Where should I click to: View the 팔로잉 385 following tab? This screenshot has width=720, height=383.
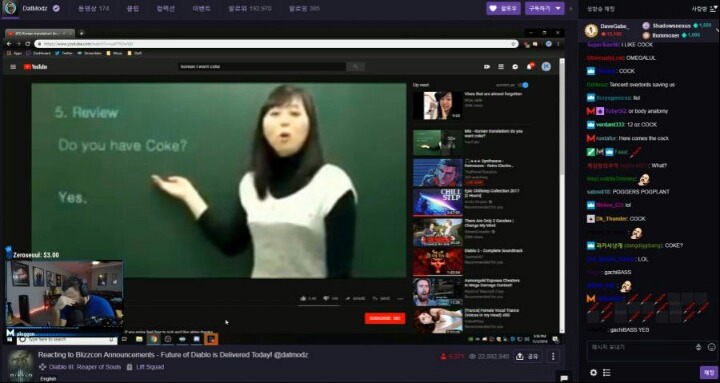point(304,8)
